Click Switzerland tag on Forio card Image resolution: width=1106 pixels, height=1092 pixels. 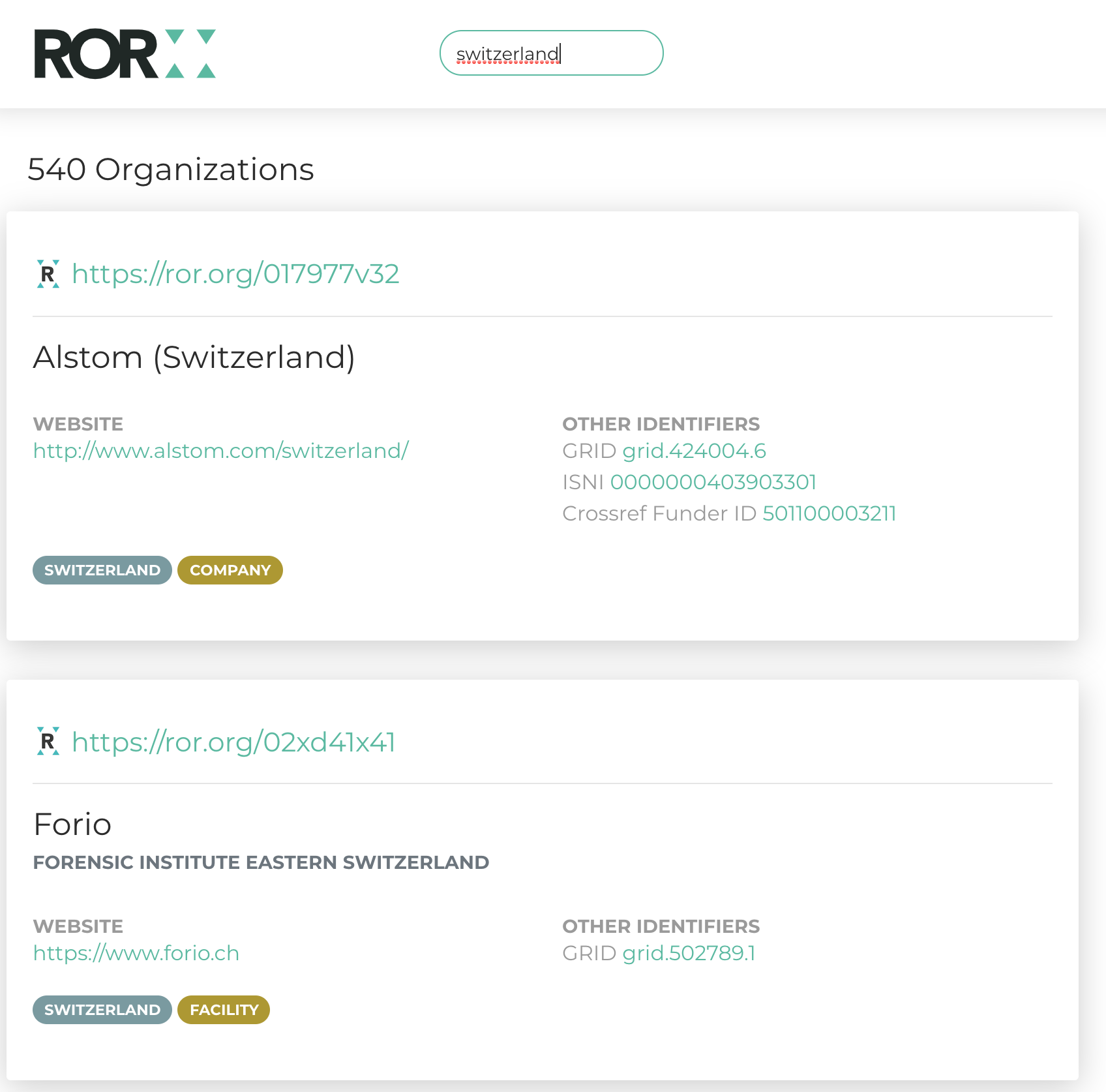(x=102, y=1010)
